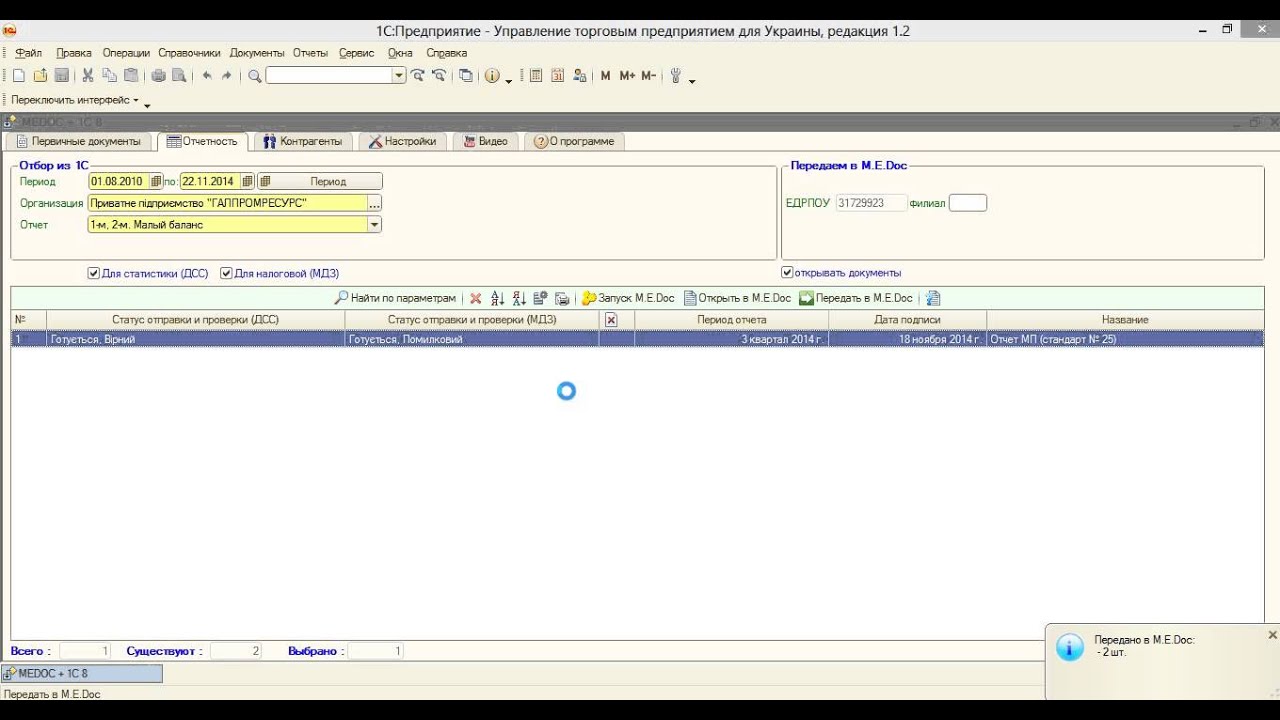Screen dimensions: 1280x720
Task: Sort descending with the Z-A icon
Action: (x=519, y=298)
